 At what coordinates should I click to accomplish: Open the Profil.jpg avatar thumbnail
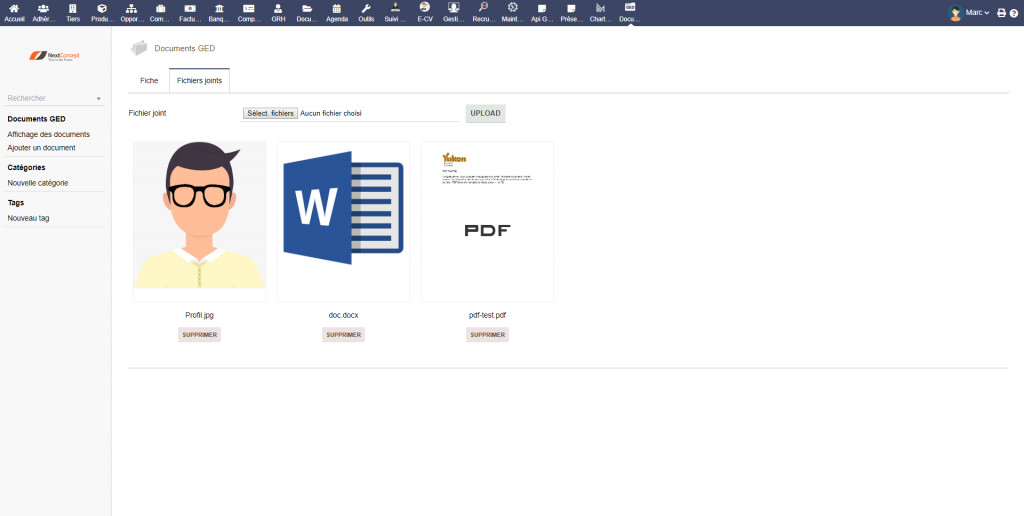click(x=199, y=221)
